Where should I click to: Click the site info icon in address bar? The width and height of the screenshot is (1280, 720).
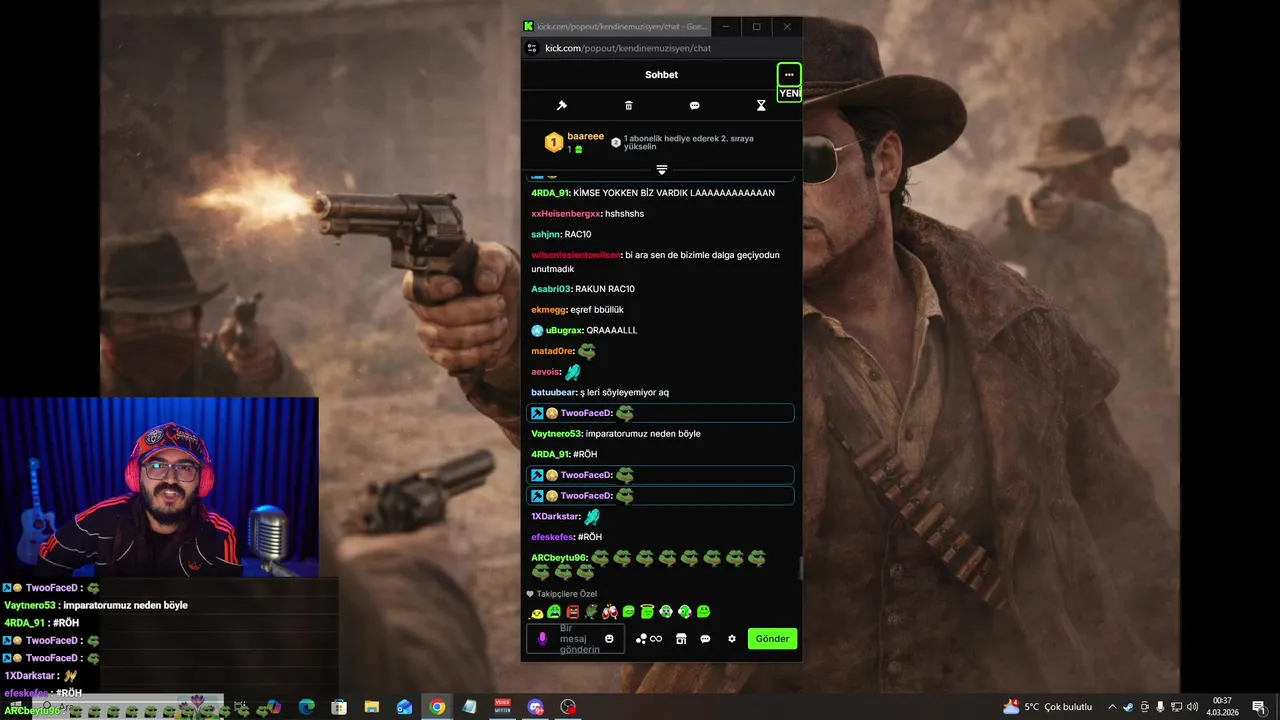[533, 48]
